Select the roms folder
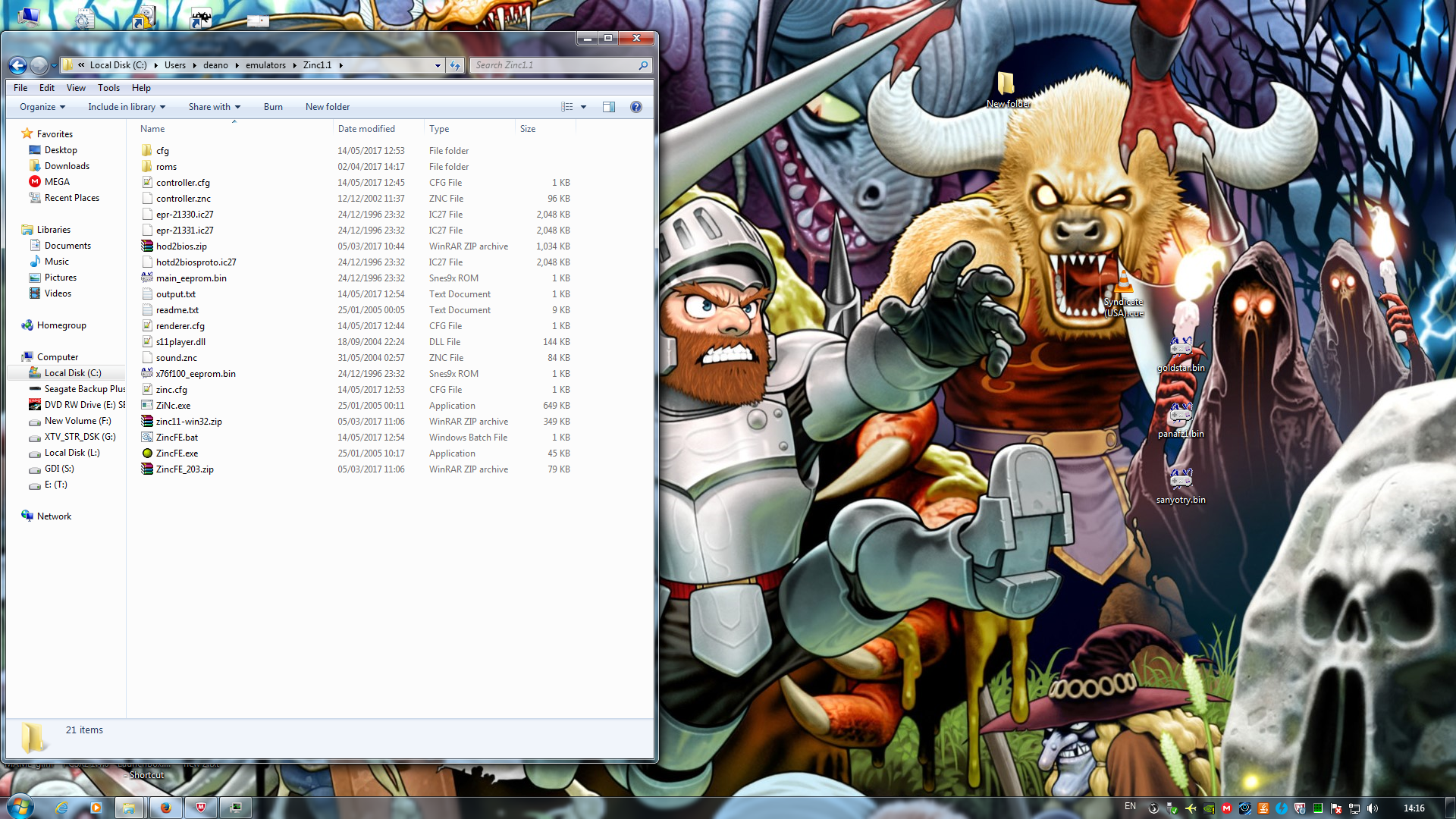This screenshot has height=819, width=1456. [x=166, y=167]
